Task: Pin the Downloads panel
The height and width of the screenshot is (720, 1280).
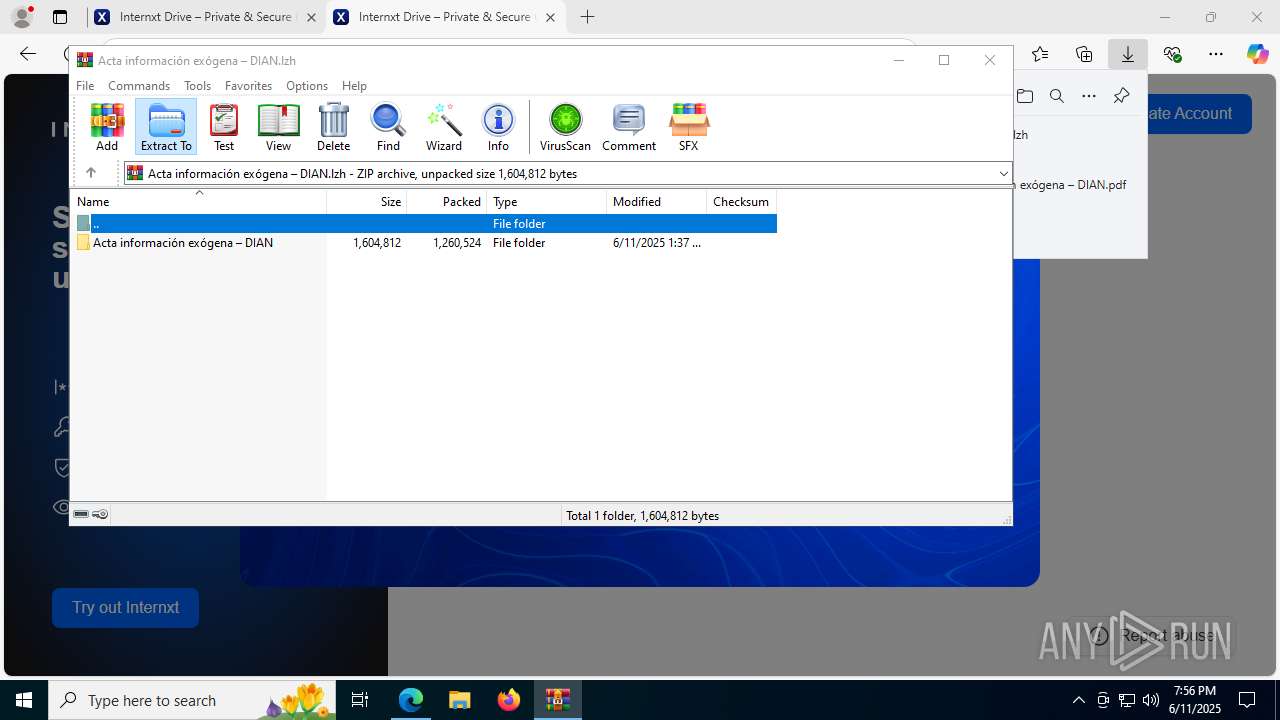Action: [x=1121, y=96]
